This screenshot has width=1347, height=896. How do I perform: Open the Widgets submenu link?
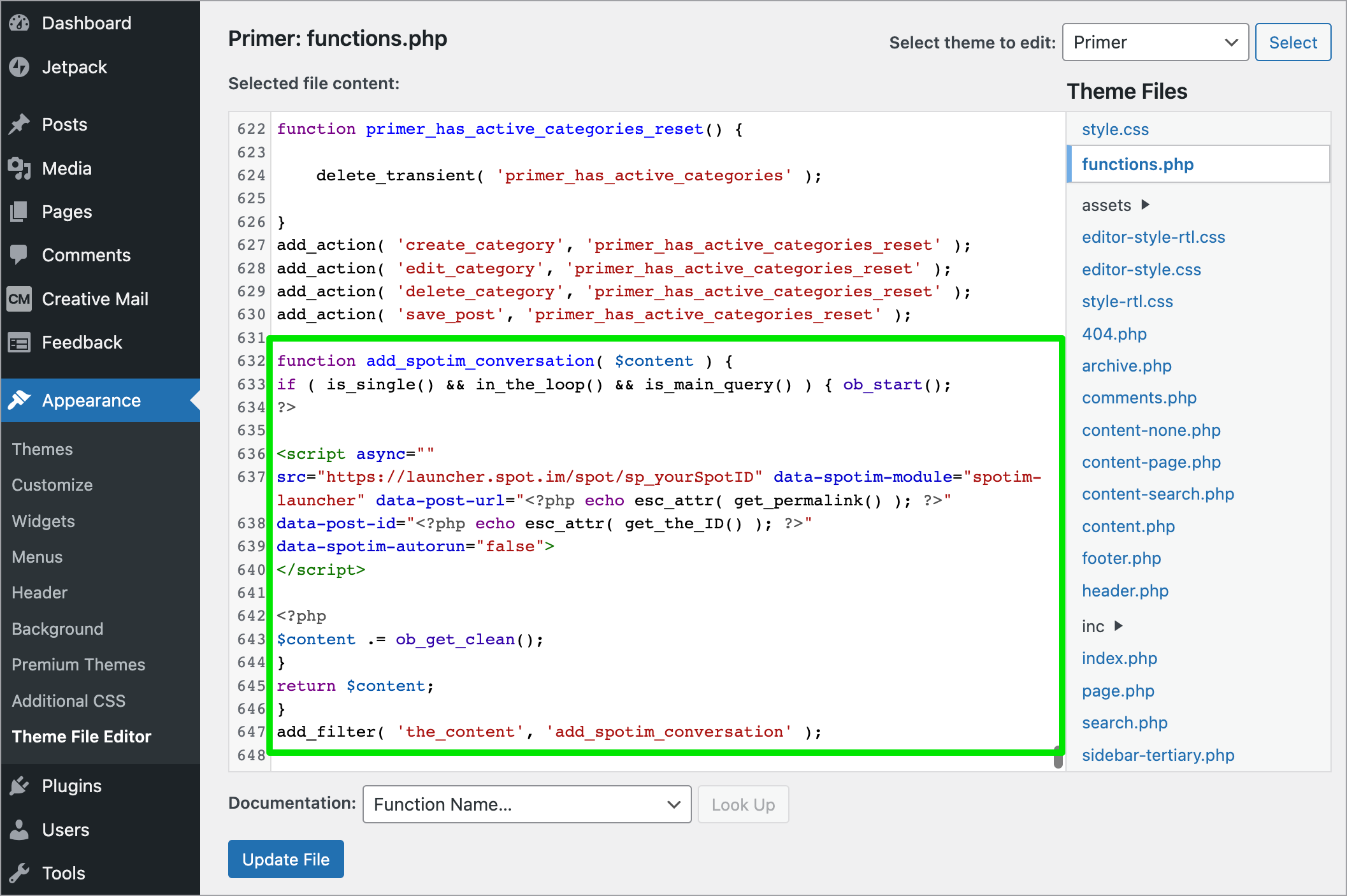pyautogui.click(x=43, y=521)
